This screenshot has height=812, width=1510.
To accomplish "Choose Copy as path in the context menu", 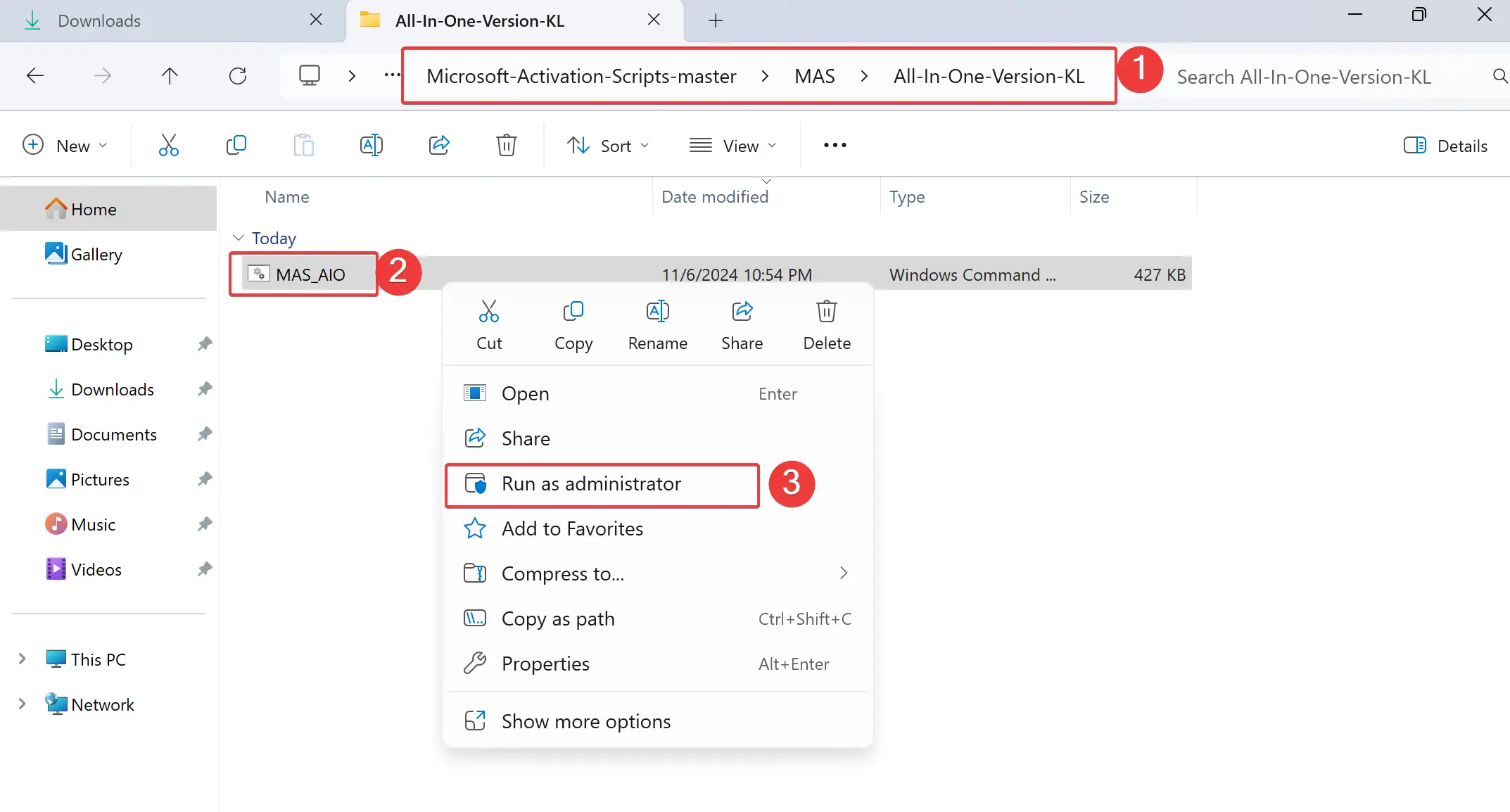I will pos(558,618).
